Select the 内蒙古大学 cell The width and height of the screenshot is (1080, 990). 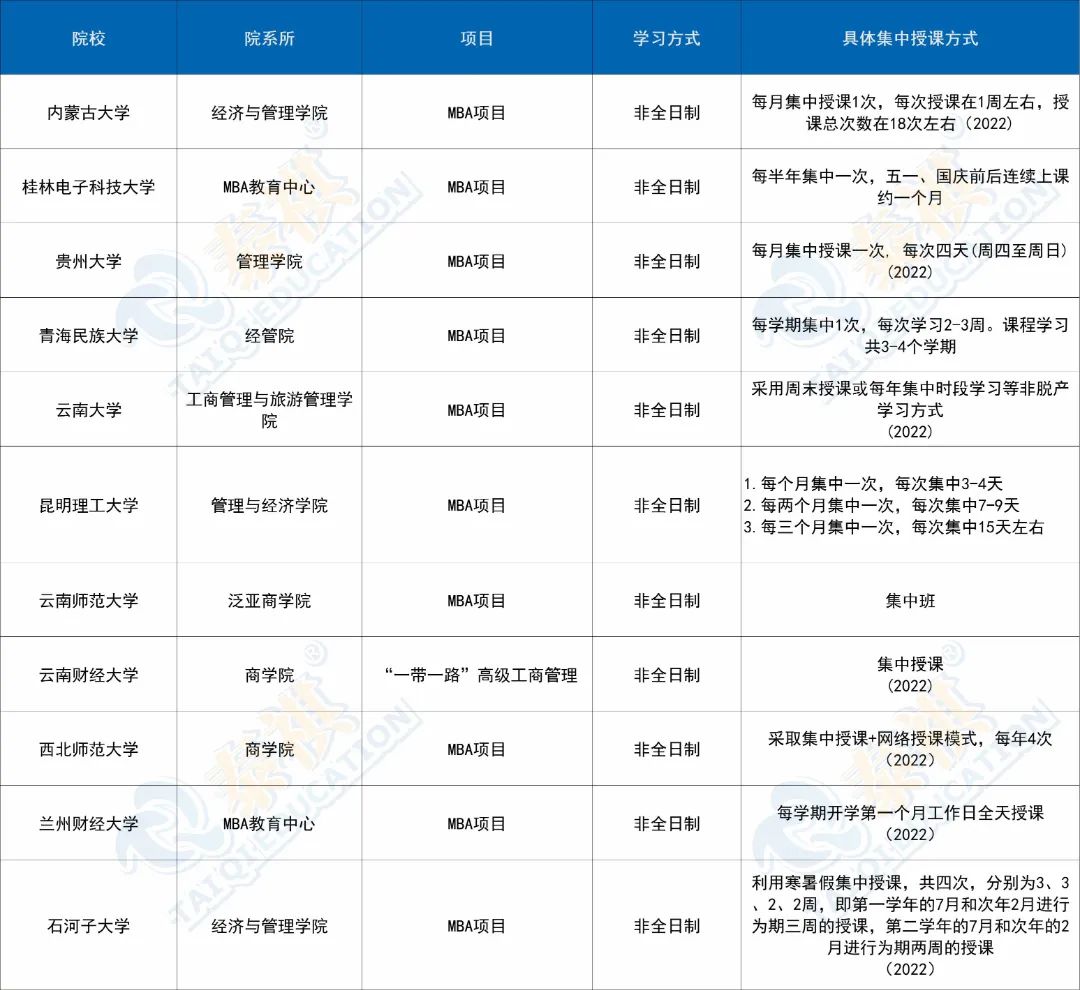(x=88, y=113)
